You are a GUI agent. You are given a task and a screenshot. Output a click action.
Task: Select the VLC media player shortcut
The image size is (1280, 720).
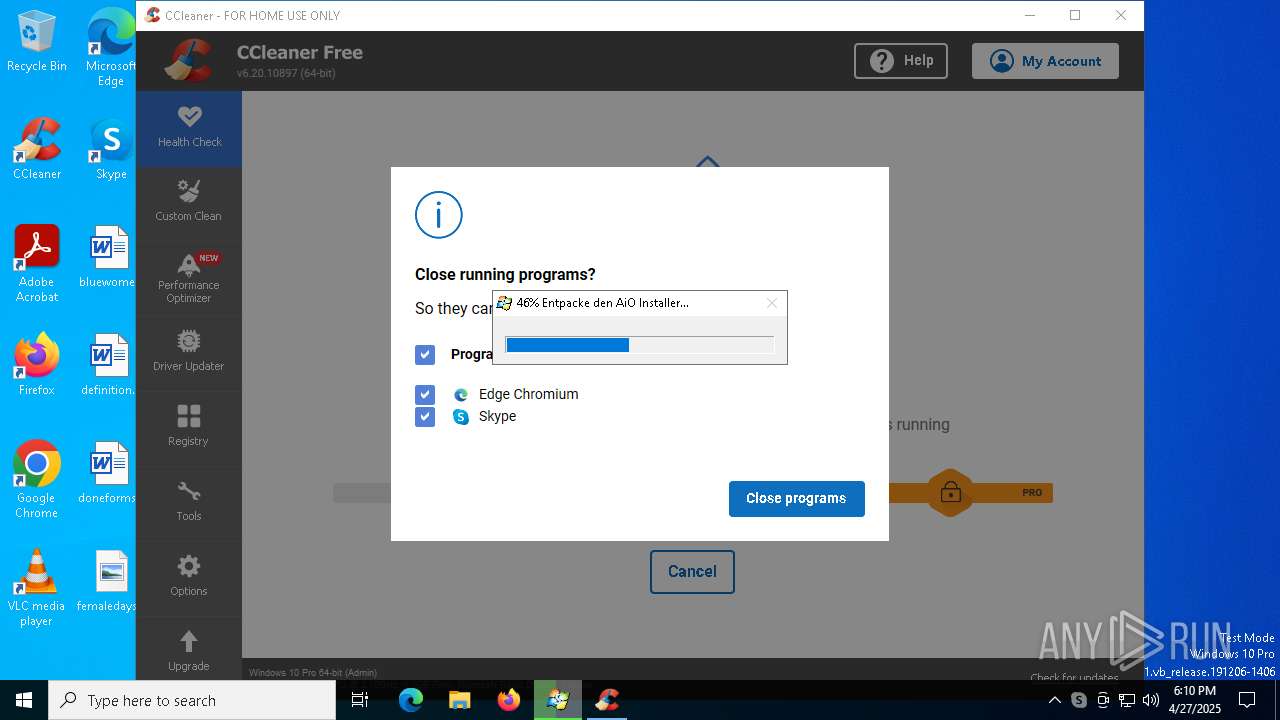[x=37, y=587]
